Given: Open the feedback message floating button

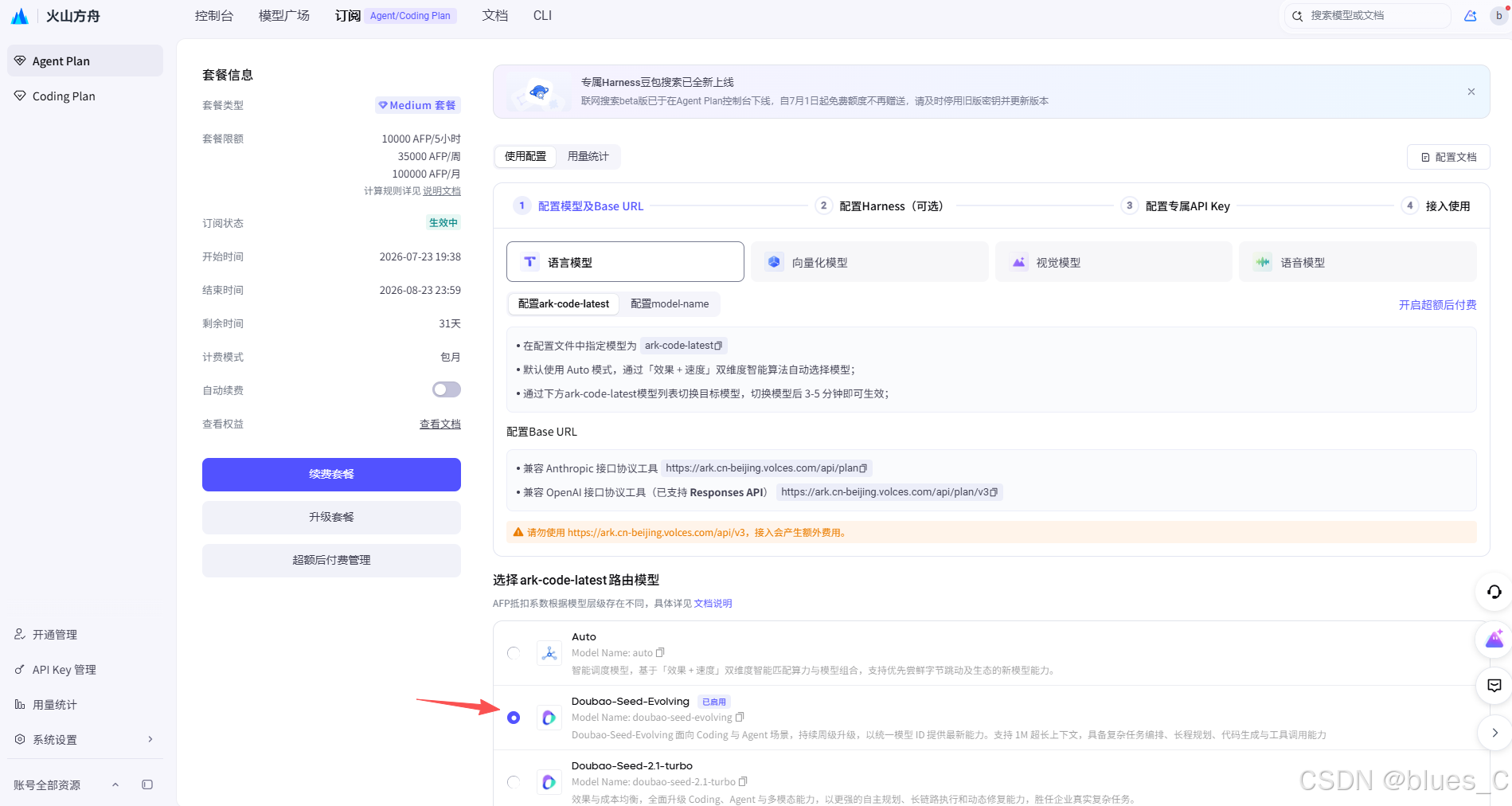Looking at the screenshot, I should click(x=1494, y=686).
